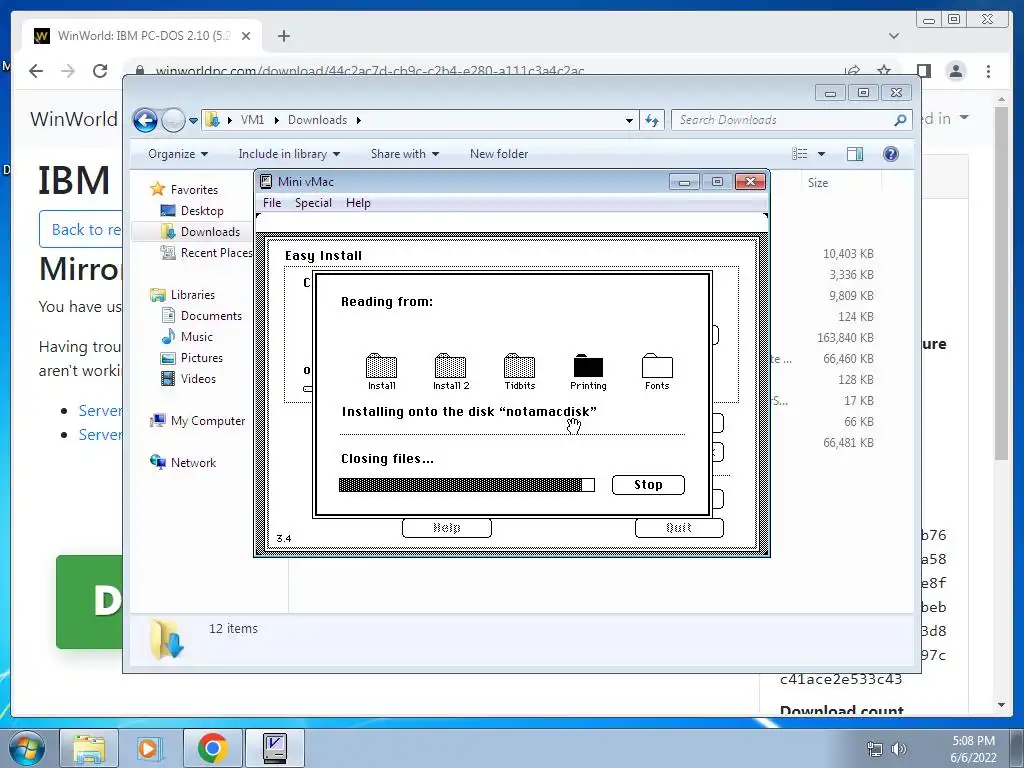
Task: Change view with the Explorer views icon
Action: pos(799,154)
